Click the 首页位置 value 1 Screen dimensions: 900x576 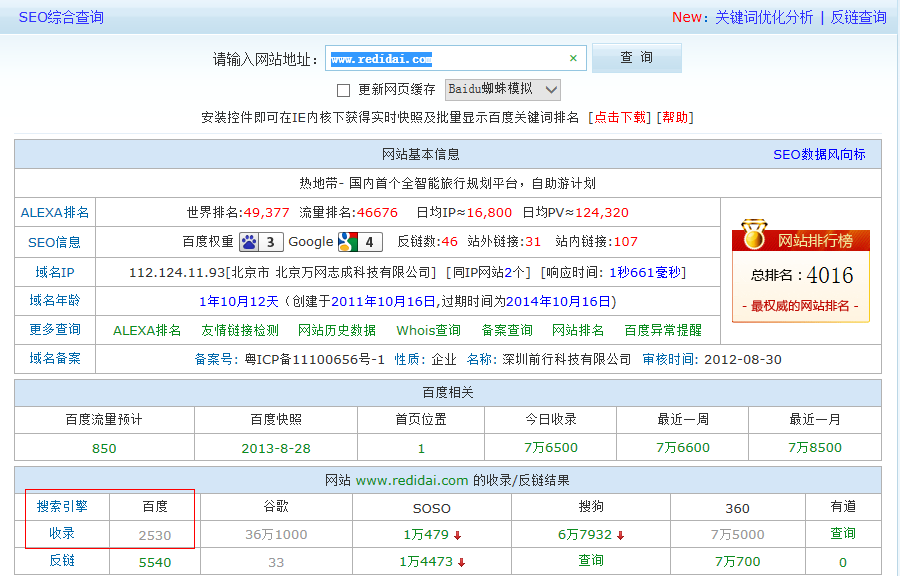click(x=421, y=449)
